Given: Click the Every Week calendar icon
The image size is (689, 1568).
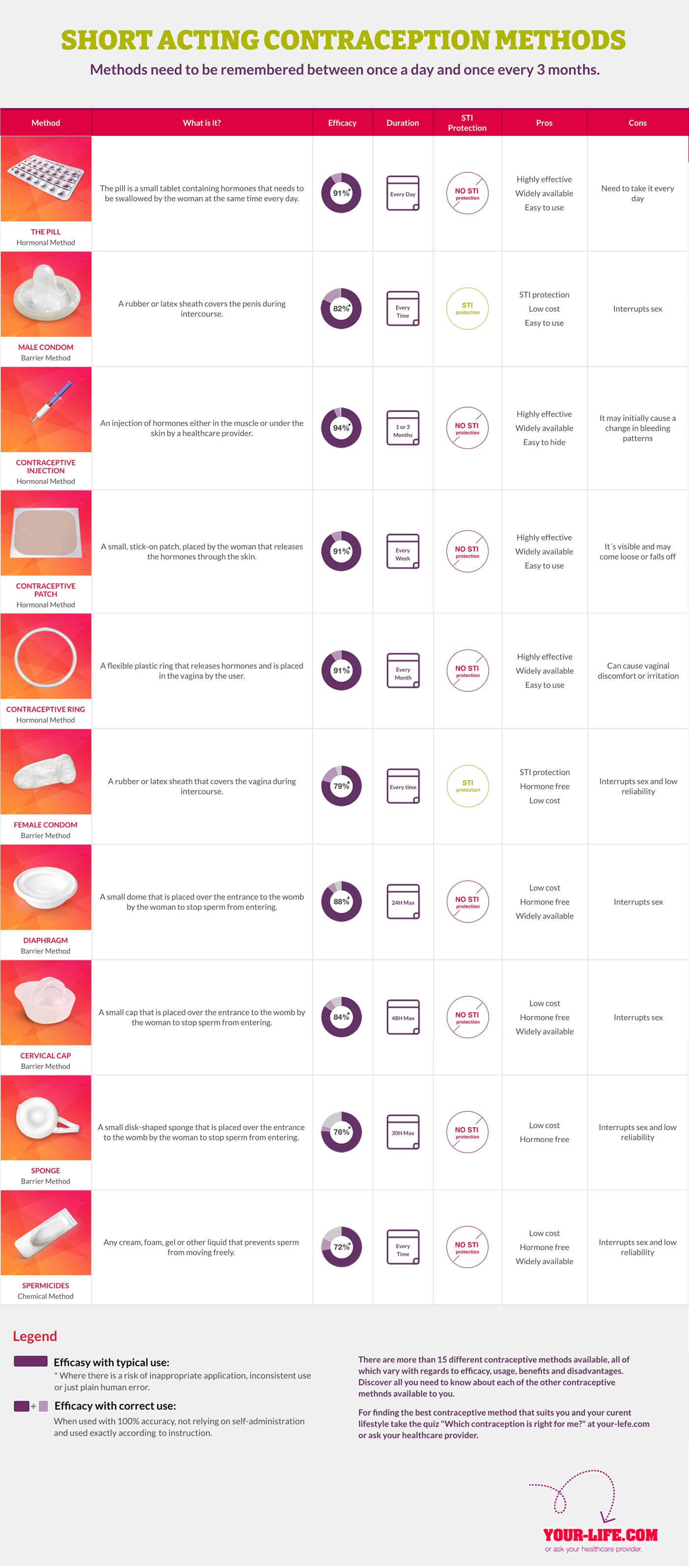Looking at the screenshot, I should coord(402,551).
